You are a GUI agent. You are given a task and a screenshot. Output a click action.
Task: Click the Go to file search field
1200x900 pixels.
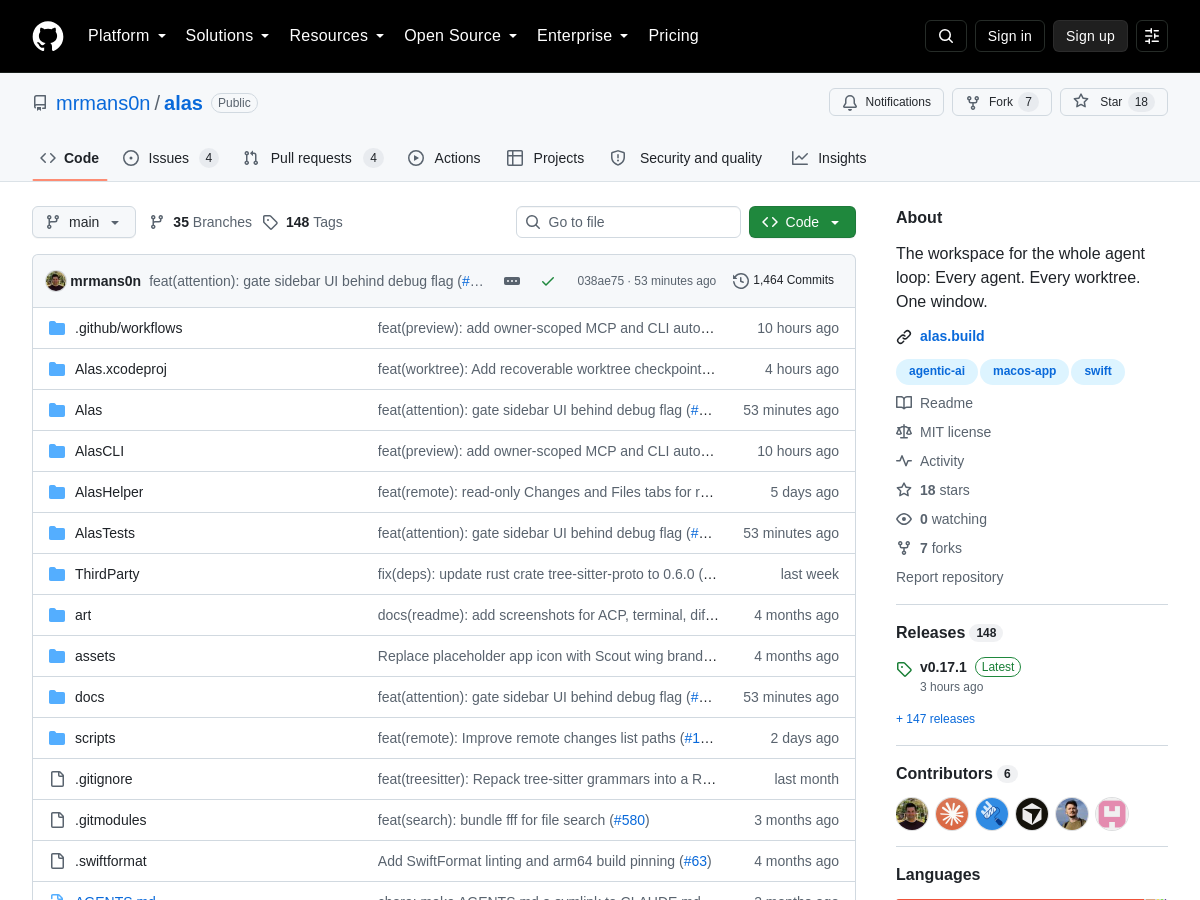coord(628,222)
